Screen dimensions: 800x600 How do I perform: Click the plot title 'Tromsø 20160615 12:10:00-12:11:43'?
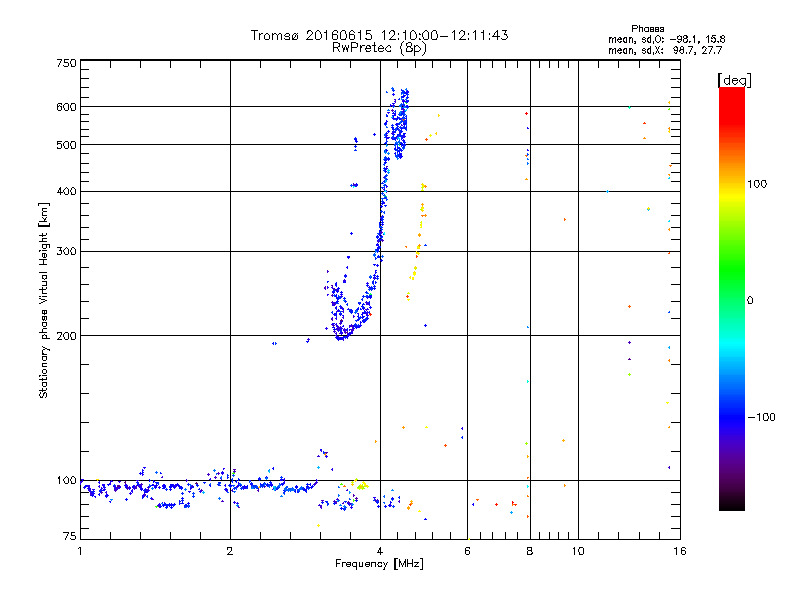(379, 35)
